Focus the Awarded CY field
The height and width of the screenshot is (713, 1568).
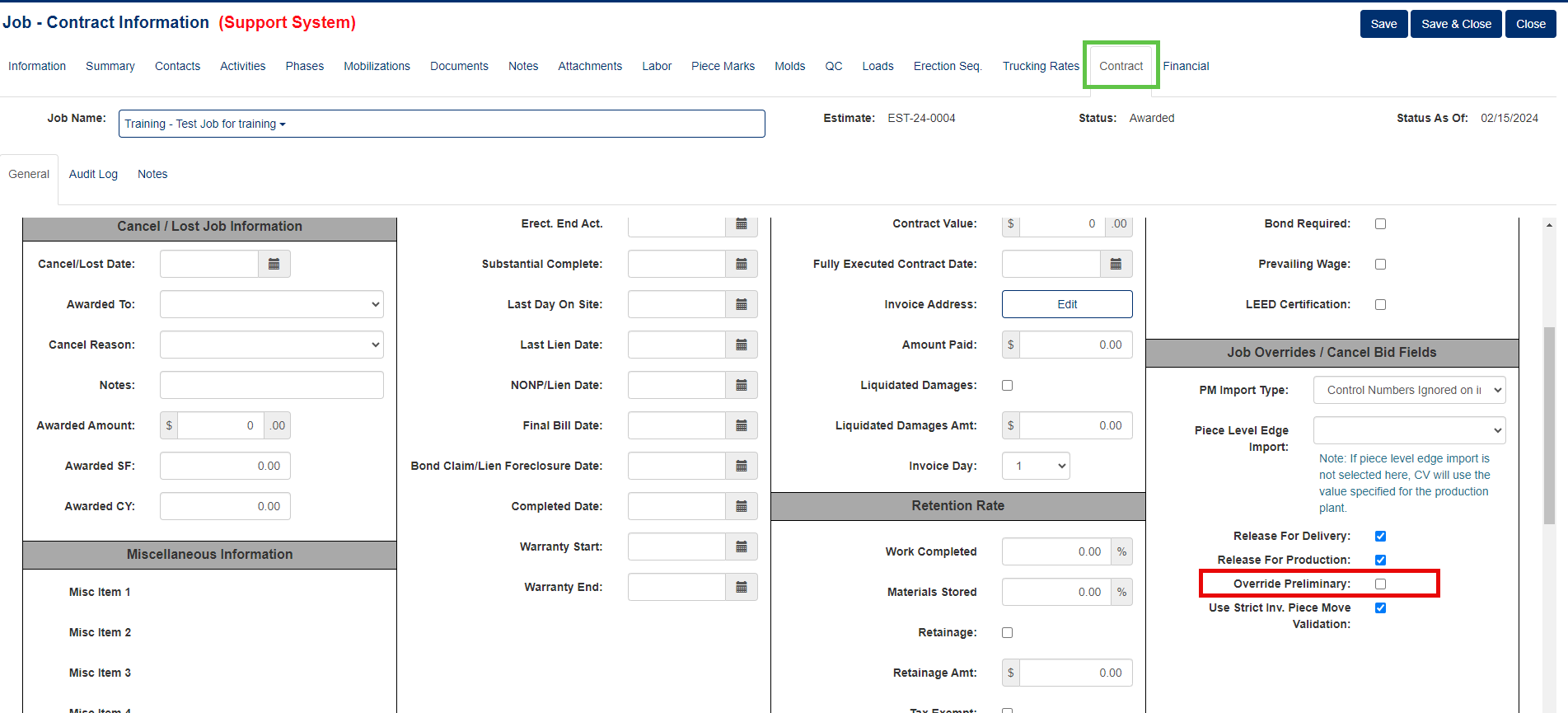tap(225, 506)
